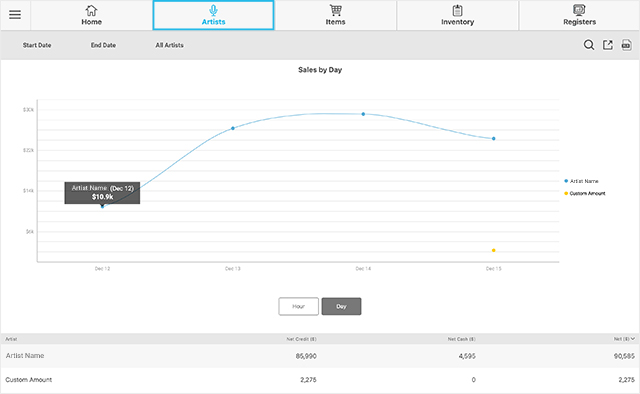Open the Inventory clipboard tab
Screen dimensions: 640x394
(x=457, y=15)
